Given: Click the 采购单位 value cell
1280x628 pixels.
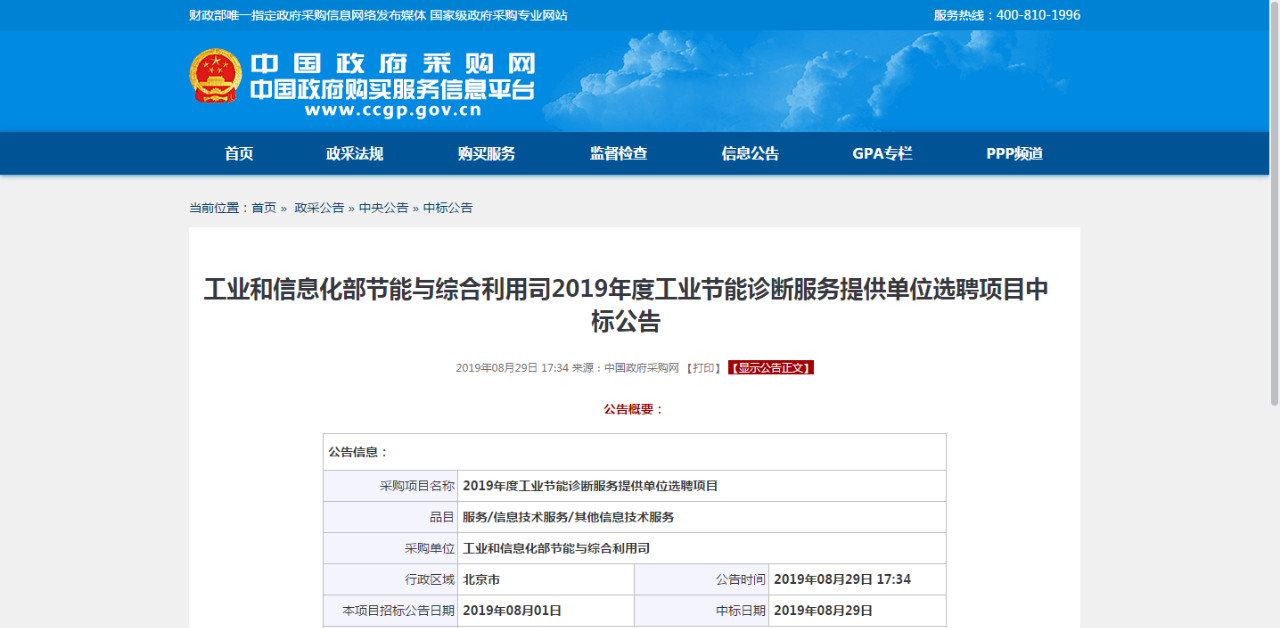Looking at the screenshot, I should [701, 548].
